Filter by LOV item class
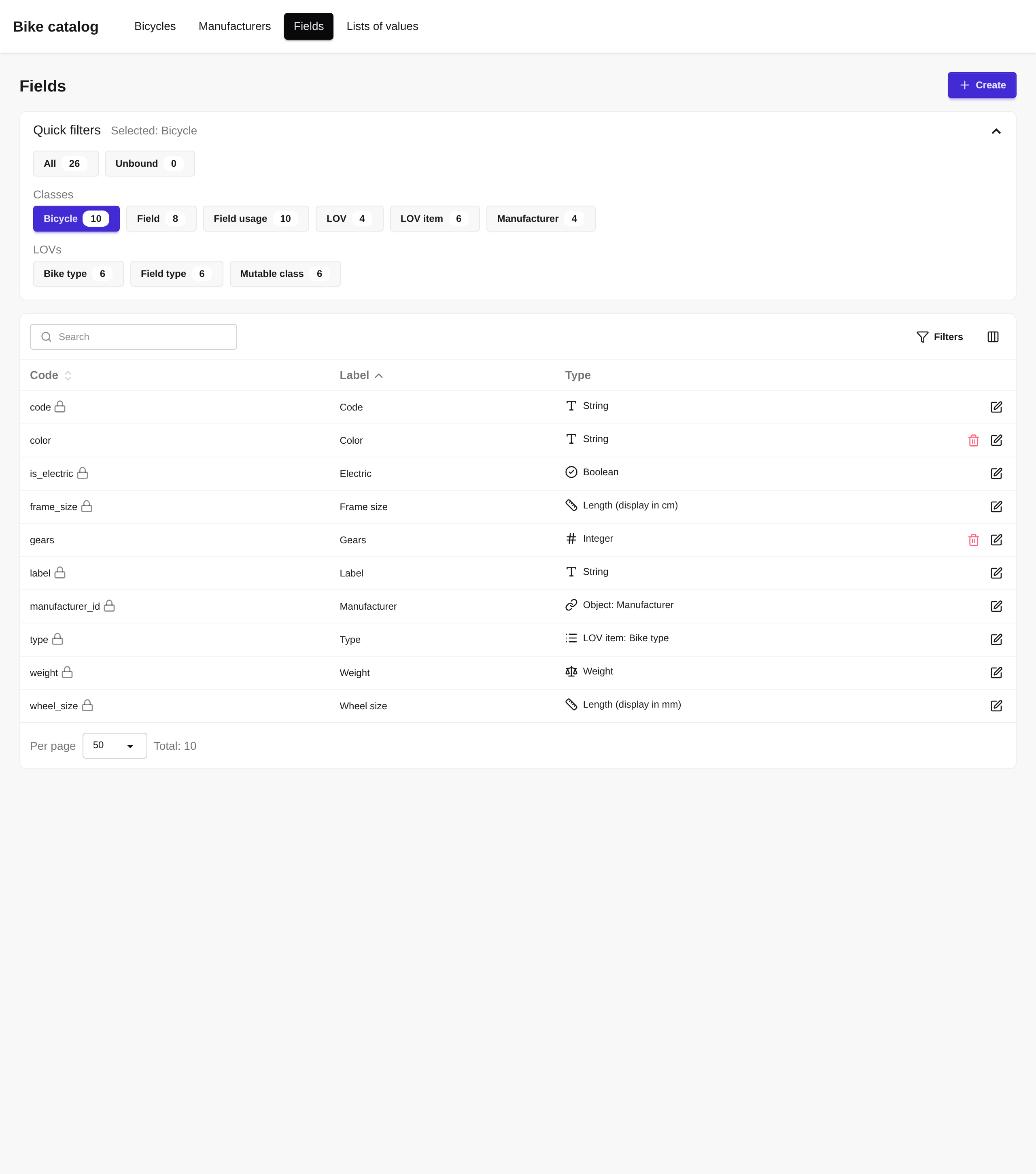Screen dimensions: 1036x1174 pos(435,219)
